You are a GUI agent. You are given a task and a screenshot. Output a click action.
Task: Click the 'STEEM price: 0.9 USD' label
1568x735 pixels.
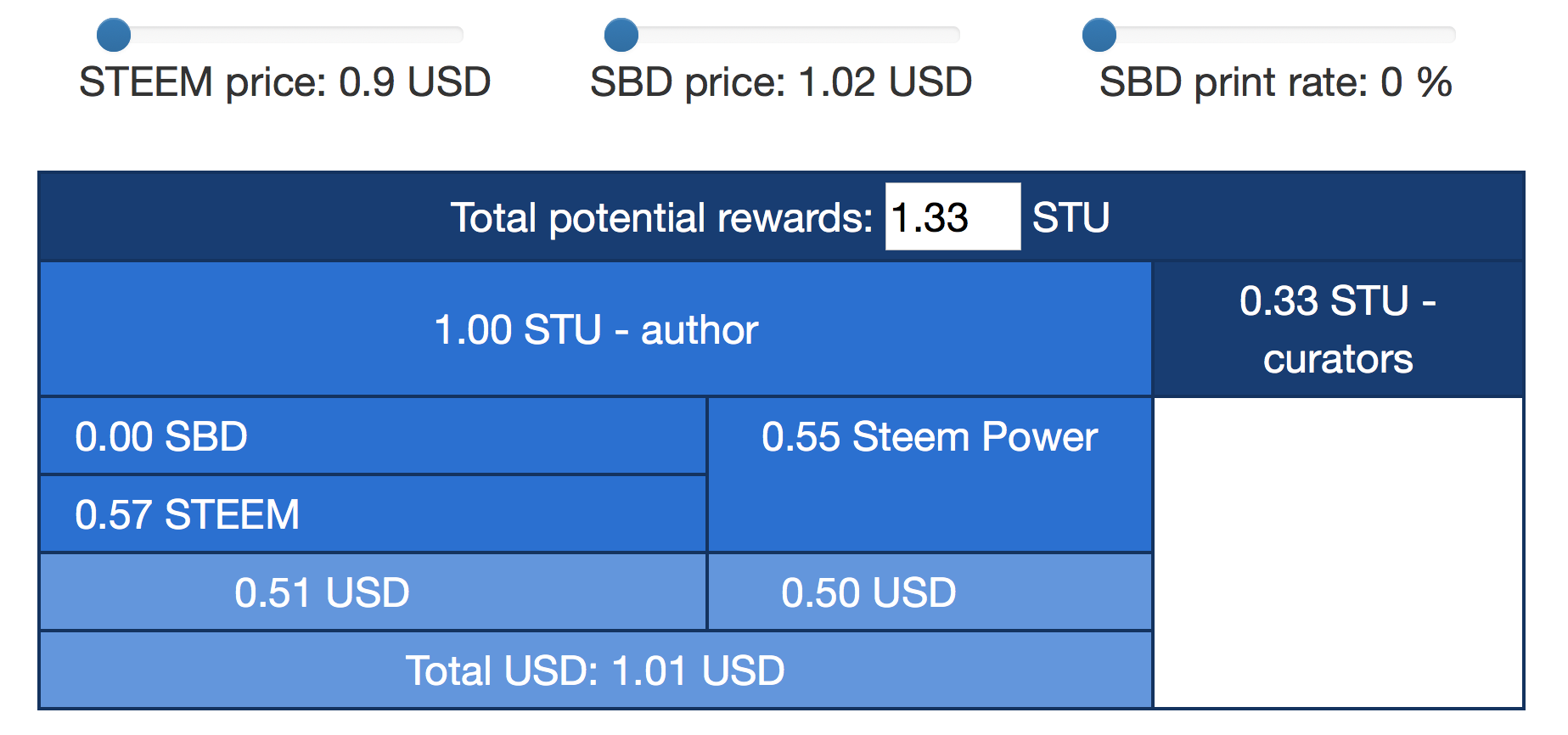pos(285,82)
